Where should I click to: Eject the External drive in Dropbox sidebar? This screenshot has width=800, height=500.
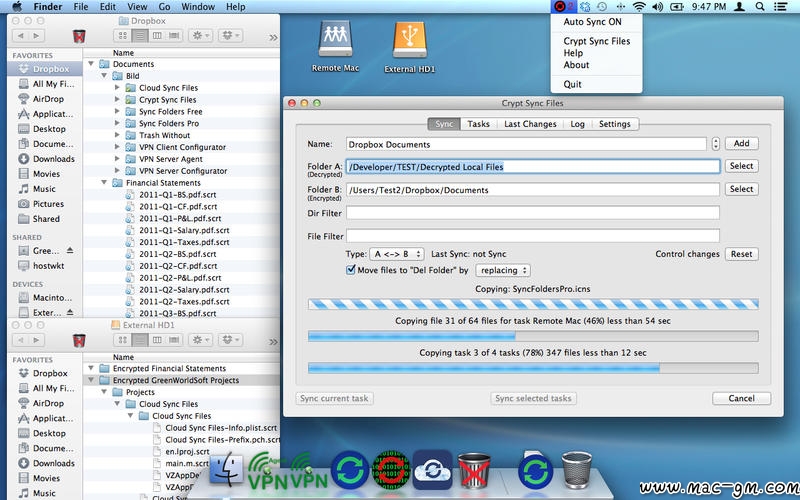click(70, 312)
